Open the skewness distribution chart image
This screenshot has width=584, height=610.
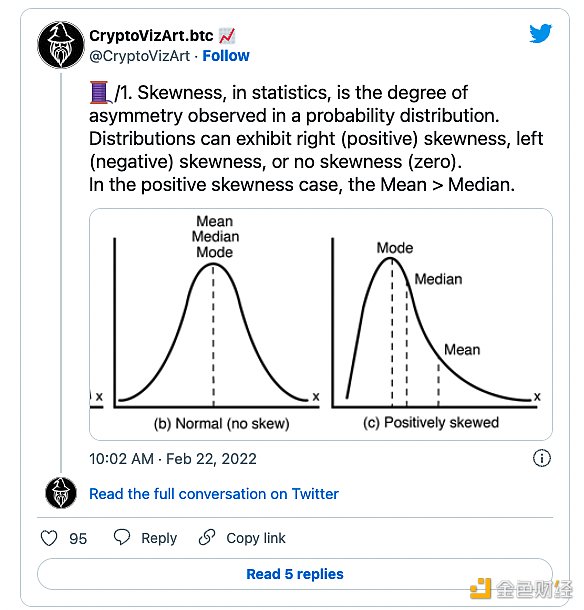[321, 324]
